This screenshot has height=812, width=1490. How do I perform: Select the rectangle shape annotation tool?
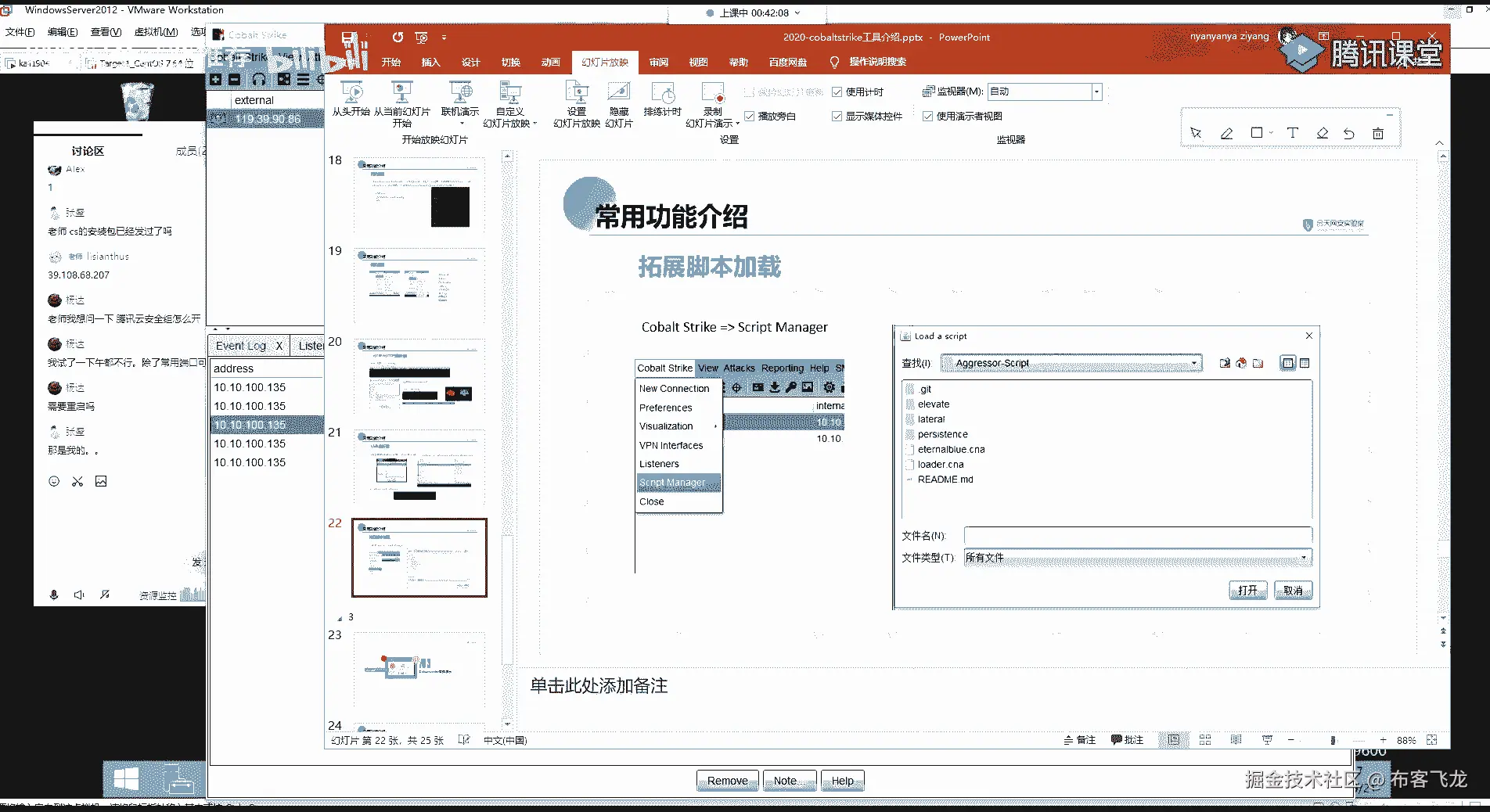point(1256,133)
